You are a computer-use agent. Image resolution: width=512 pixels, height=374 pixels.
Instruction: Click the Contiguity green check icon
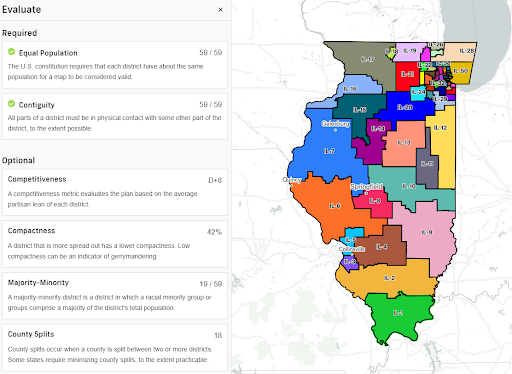11,104
